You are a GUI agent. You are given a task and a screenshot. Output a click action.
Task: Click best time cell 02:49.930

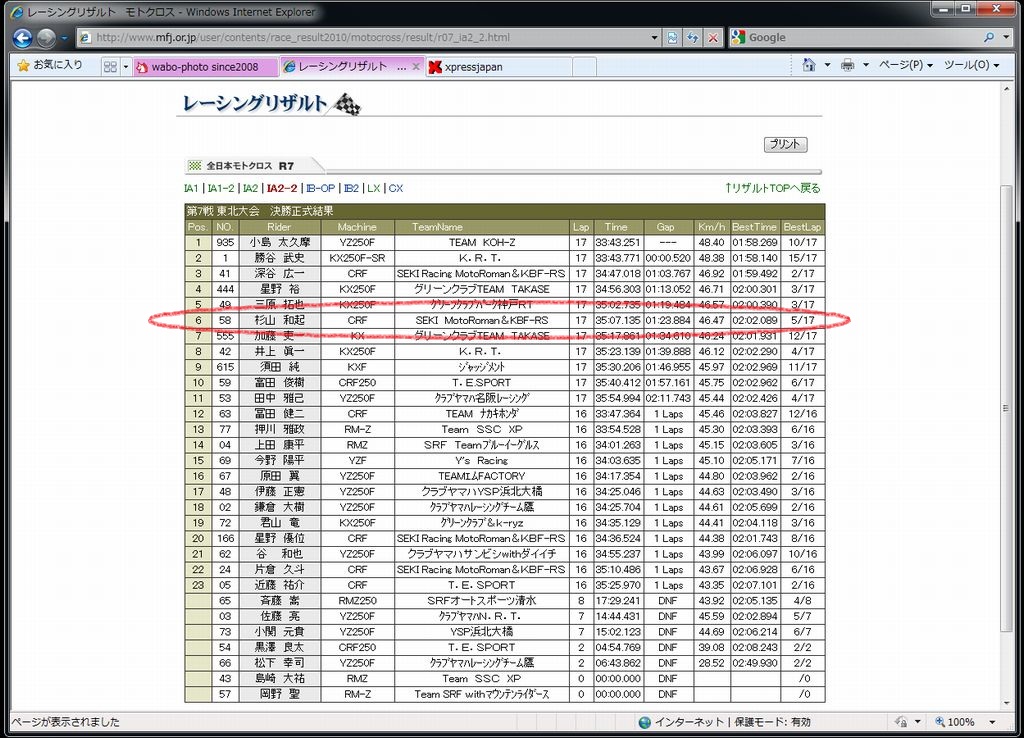pos(754,663)
